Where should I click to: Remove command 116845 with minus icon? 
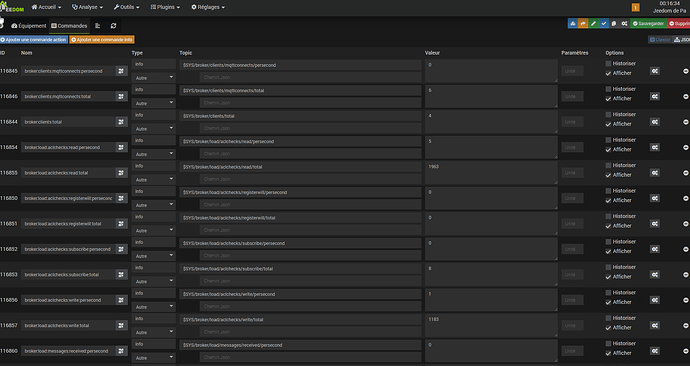coord(686,71)
